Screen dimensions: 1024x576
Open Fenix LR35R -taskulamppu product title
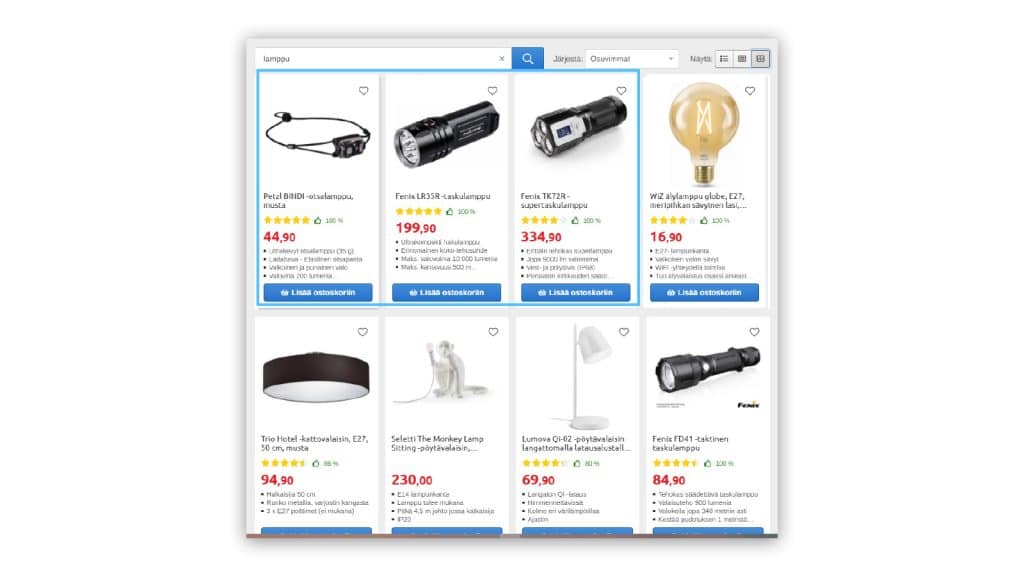click(443, 196)
